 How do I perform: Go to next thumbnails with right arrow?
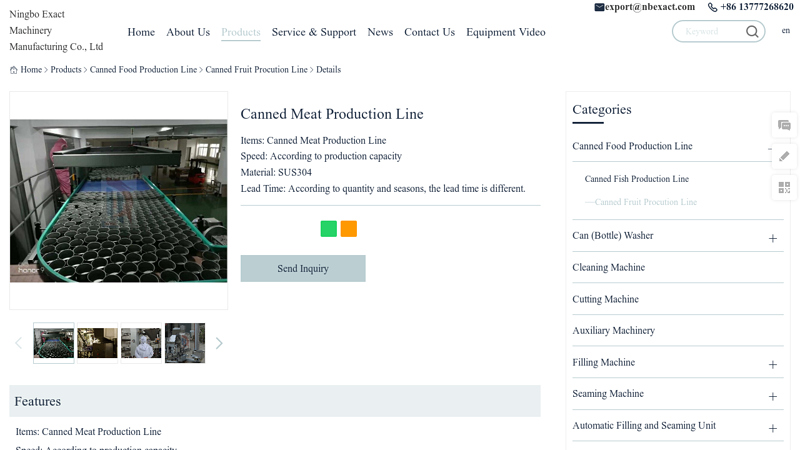pyautogui.click(x=219, y=343)
